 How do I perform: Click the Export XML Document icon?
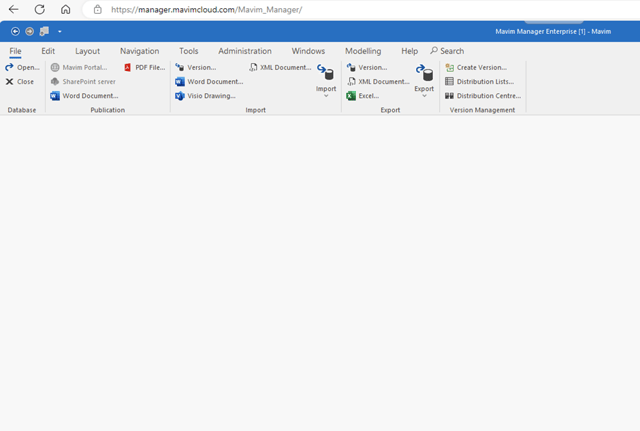tap(351, 82)
